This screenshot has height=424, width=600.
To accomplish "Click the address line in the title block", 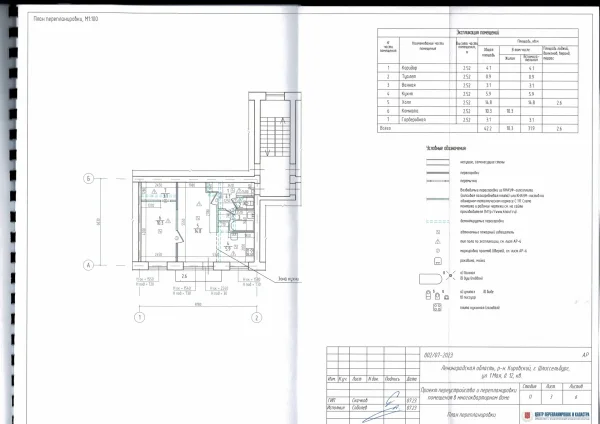I will (x=505, y=372).
